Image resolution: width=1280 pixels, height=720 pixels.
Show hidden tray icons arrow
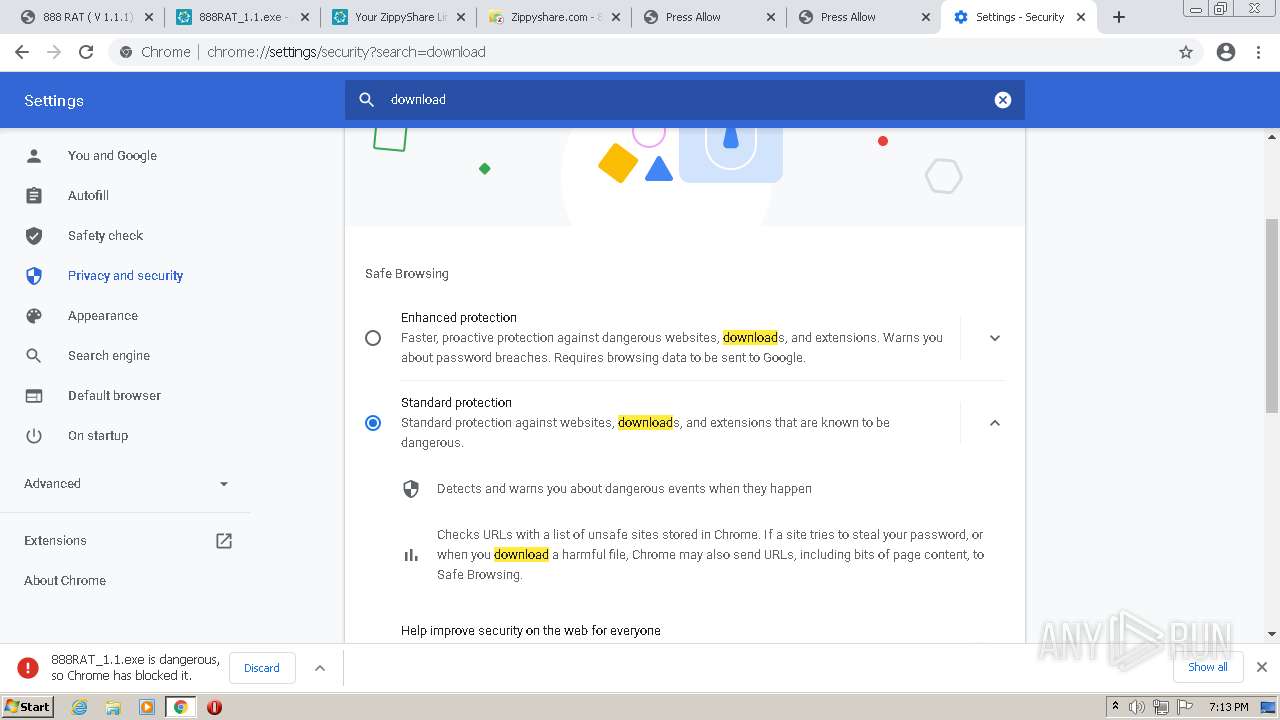1115,707
